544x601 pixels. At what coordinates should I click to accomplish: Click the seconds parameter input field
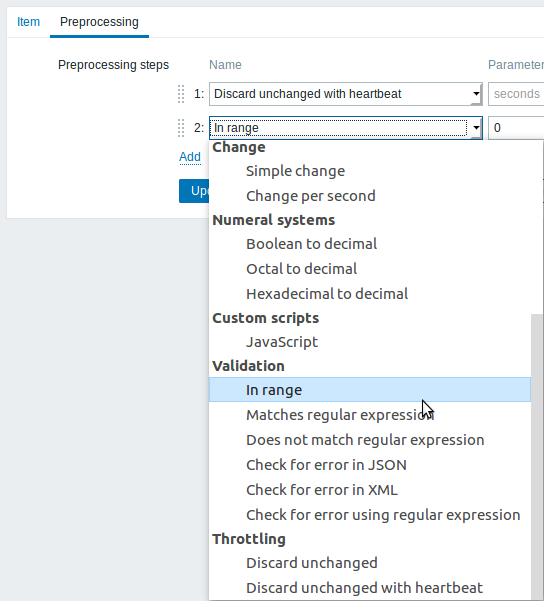coord(516,94)
